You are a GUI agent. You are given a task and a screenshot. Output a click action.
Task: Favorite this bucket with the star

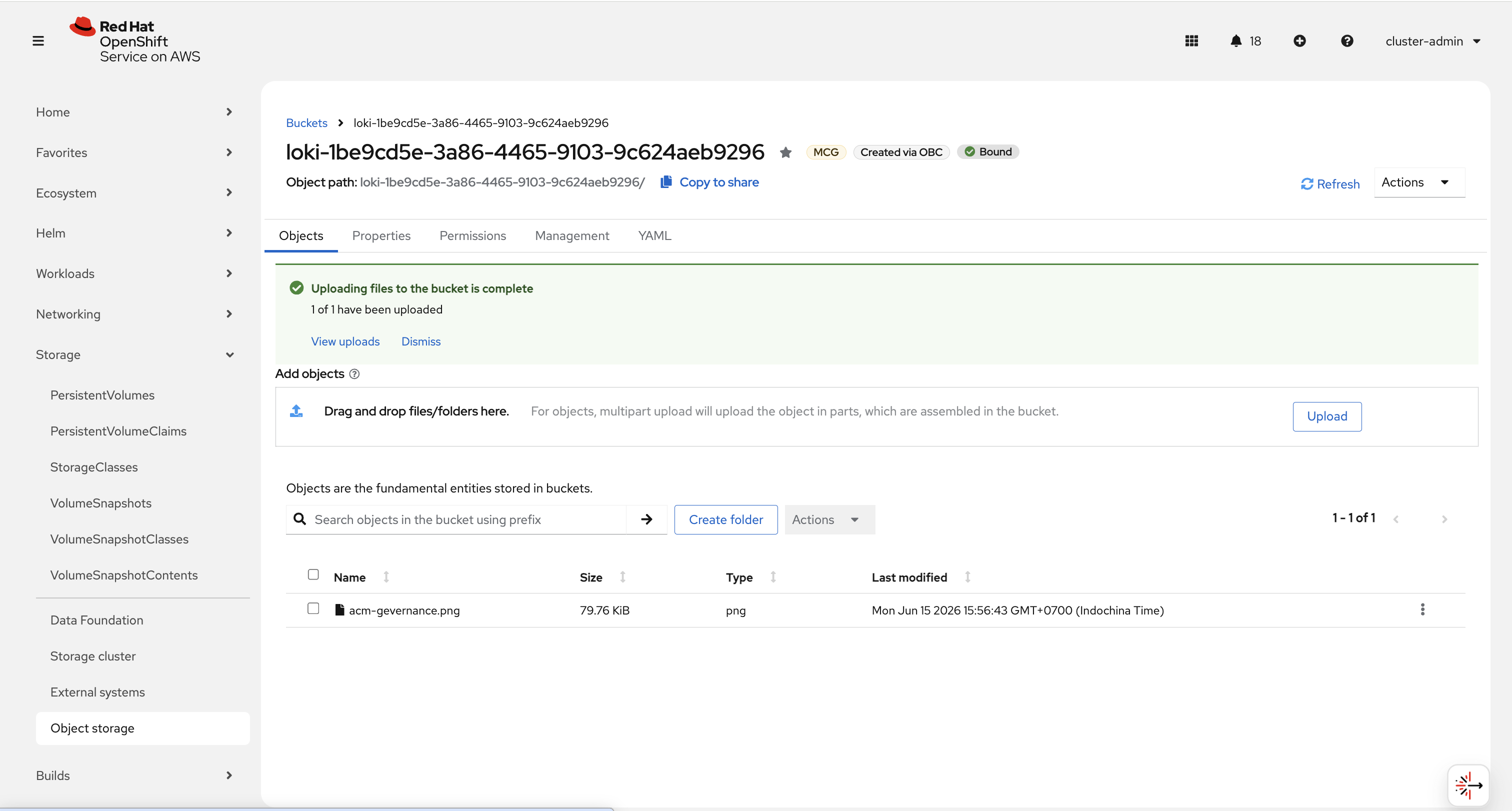tap(786, 152)
